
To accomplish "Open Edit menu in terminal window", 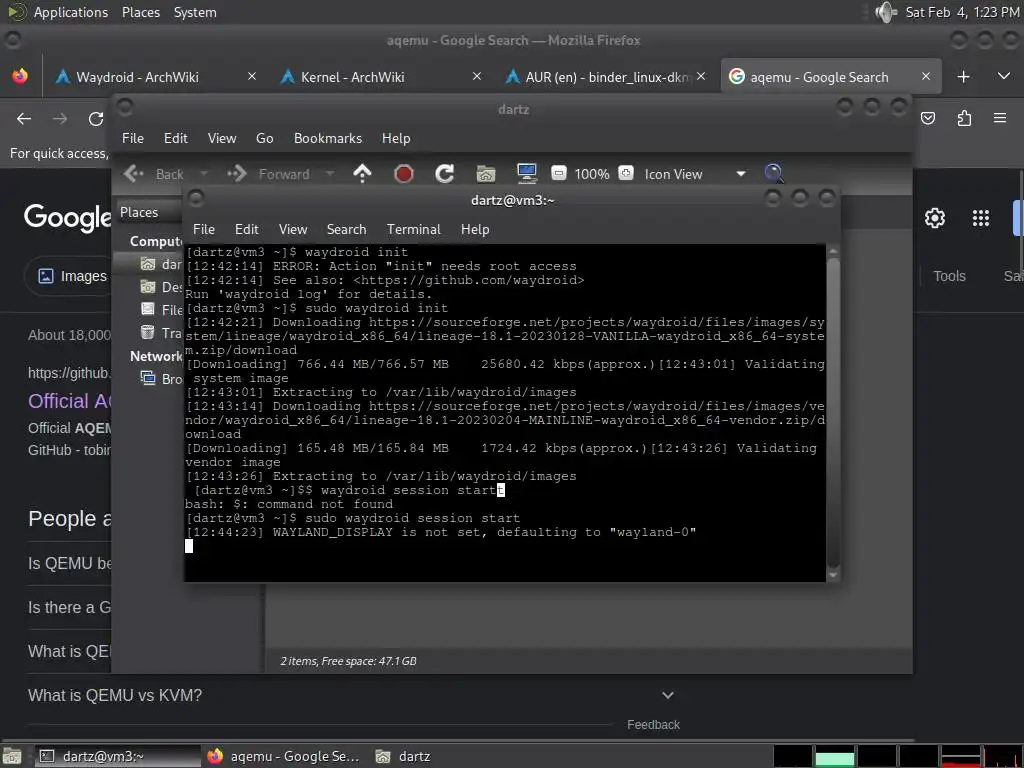I will pyautogui.click(x=246, y=229).
